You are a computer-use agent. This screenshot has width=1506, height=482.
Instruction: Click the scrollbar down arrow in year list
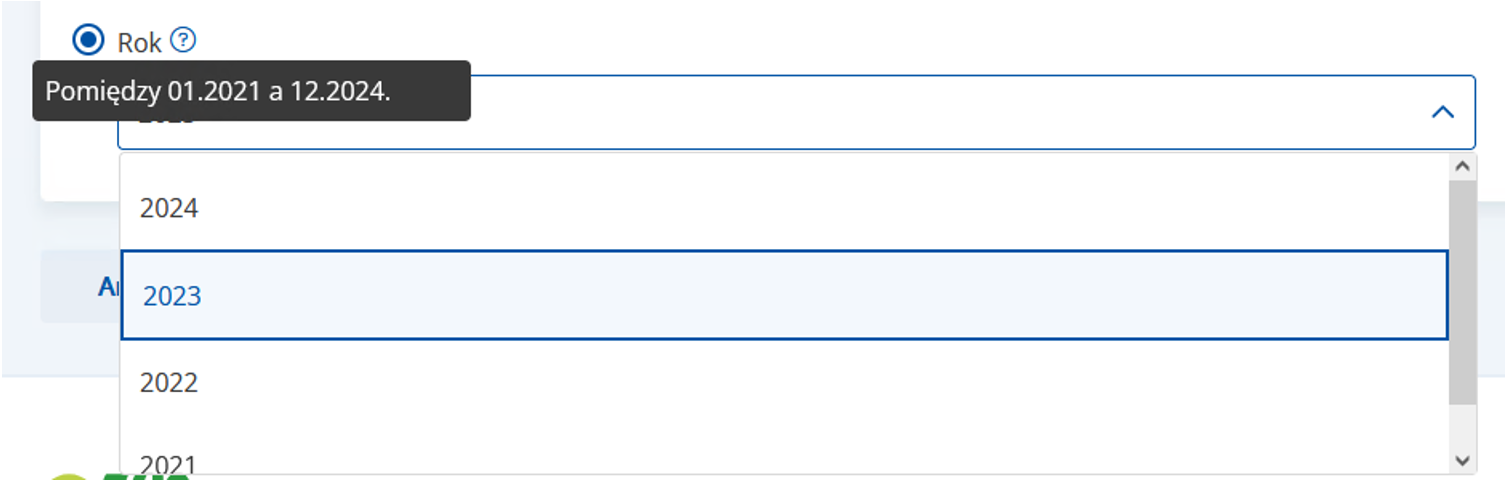pos(1462,460)
